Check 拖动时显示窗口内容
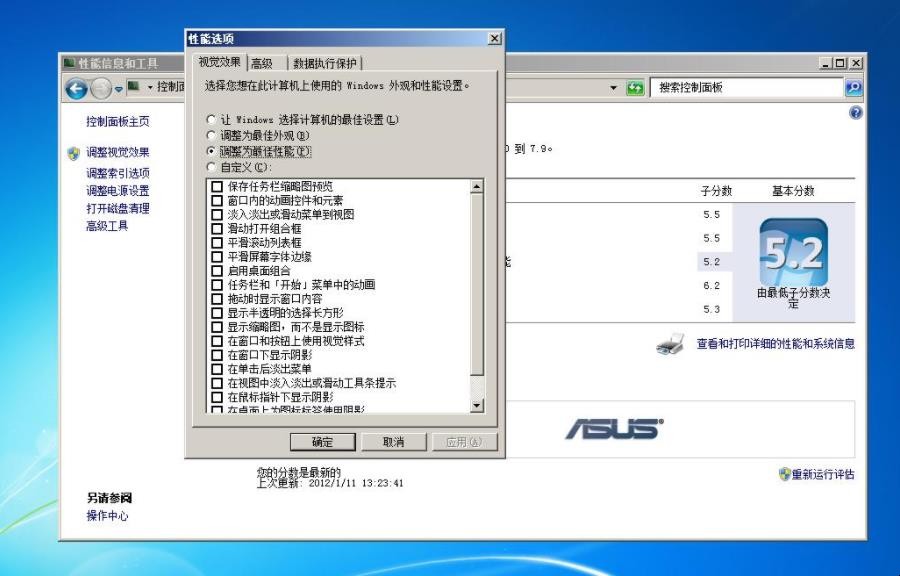The height and width of the screenshot is (576, 900). tap(217, 299)
